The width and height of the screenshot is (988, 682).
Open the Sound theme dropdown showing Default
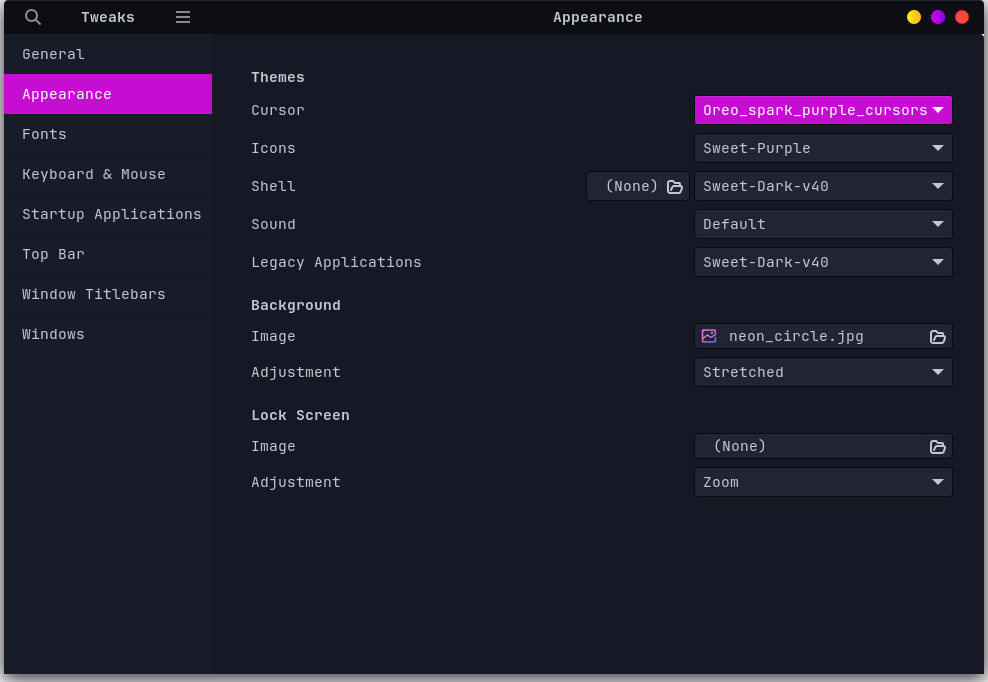[x=822, y=224]
